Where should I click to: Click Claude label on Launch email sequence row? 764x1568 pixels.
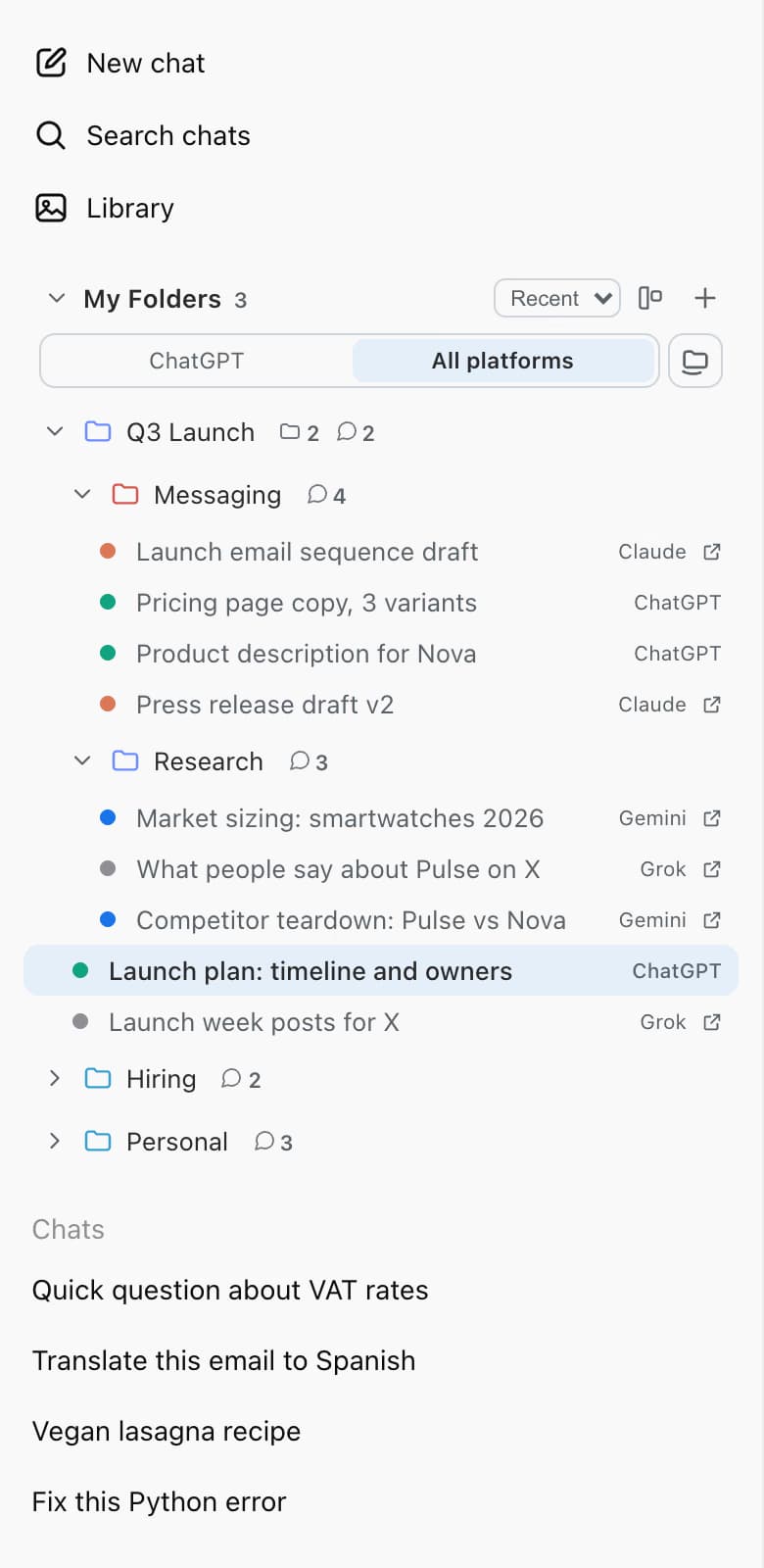click(x=651, y=552)
